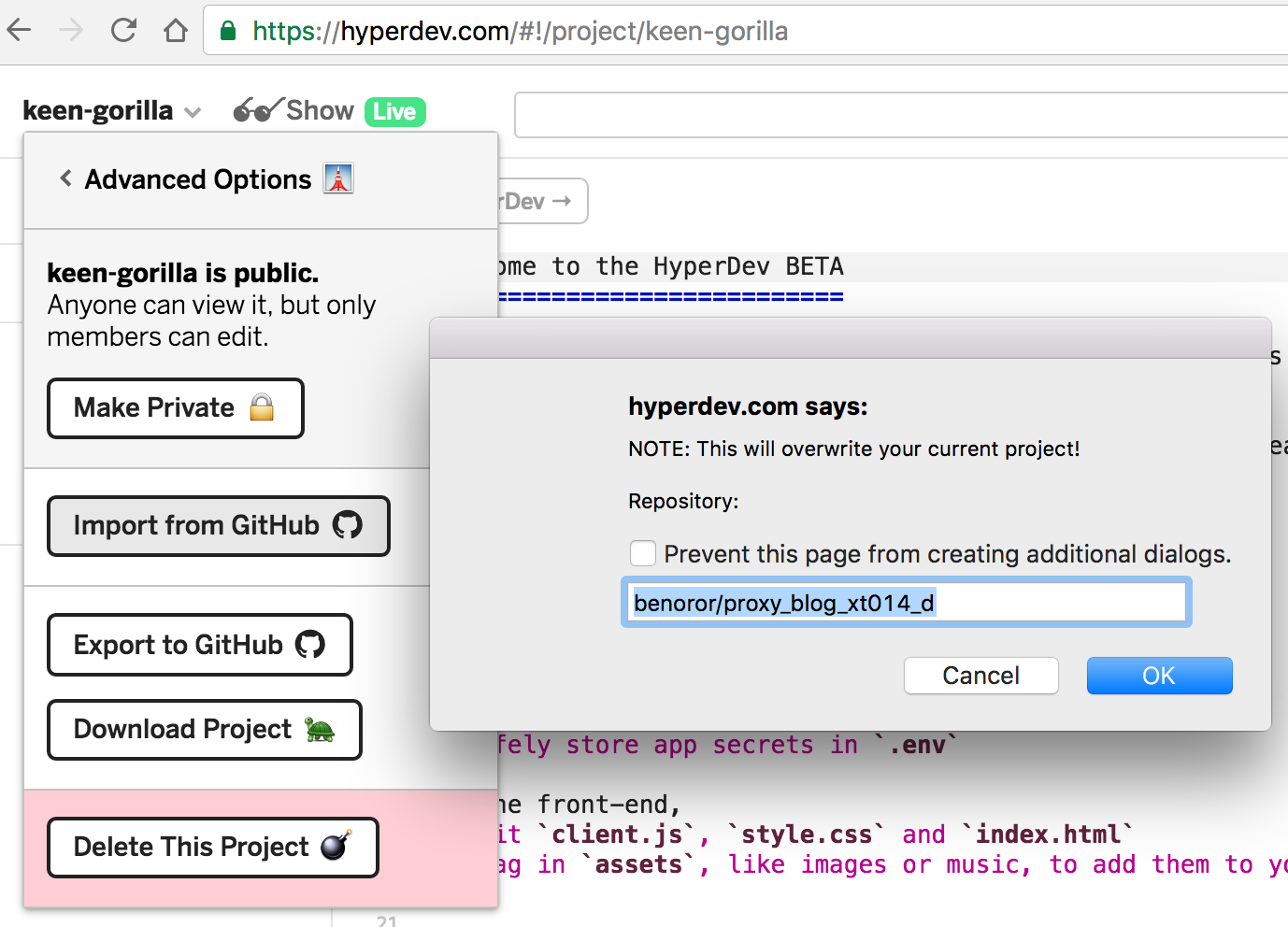Click the green secure padlock icon

point(228,32)
